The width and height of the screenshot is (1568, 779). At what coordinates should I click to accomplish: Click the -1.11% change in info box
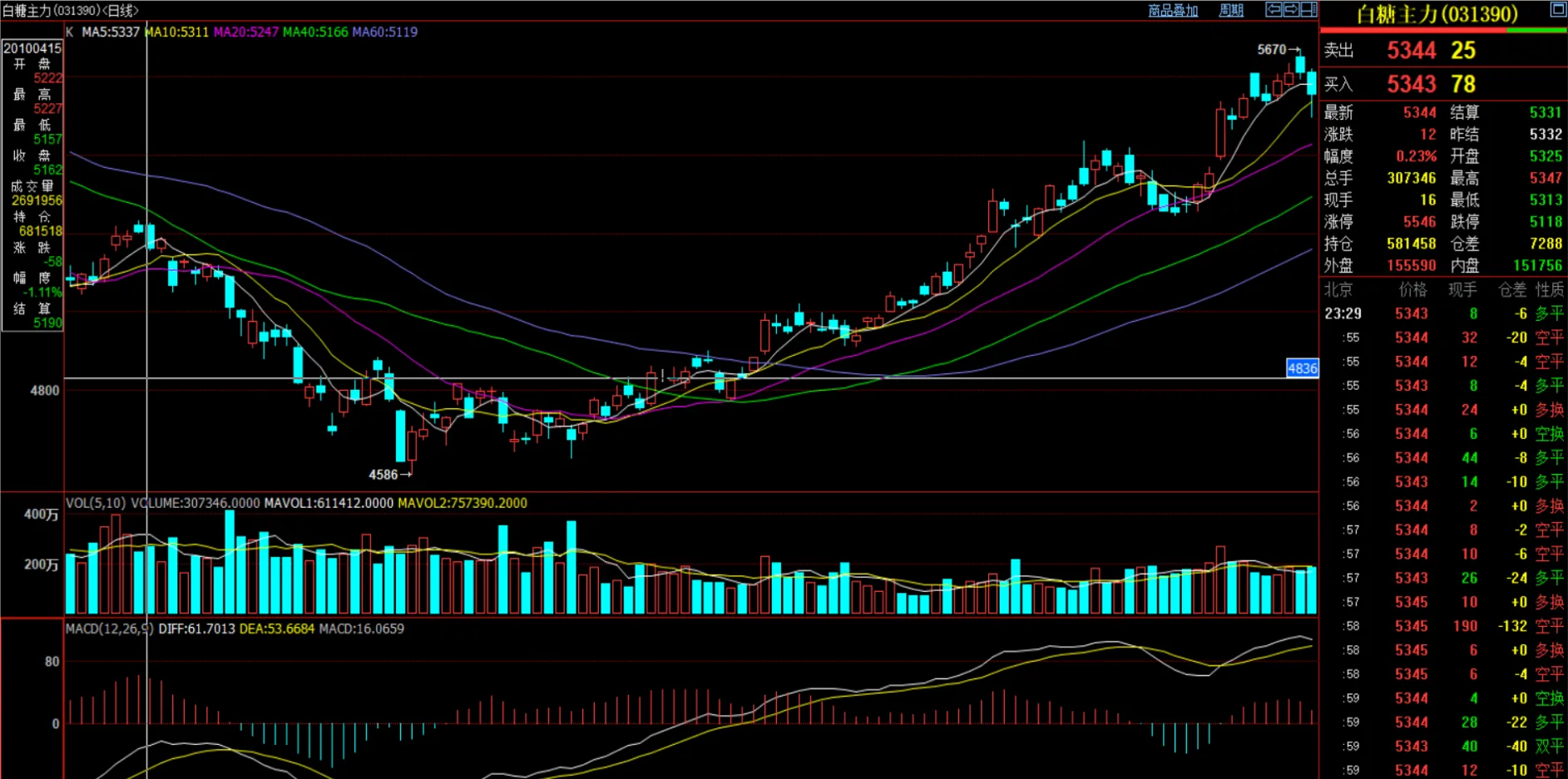pos(42,293)
